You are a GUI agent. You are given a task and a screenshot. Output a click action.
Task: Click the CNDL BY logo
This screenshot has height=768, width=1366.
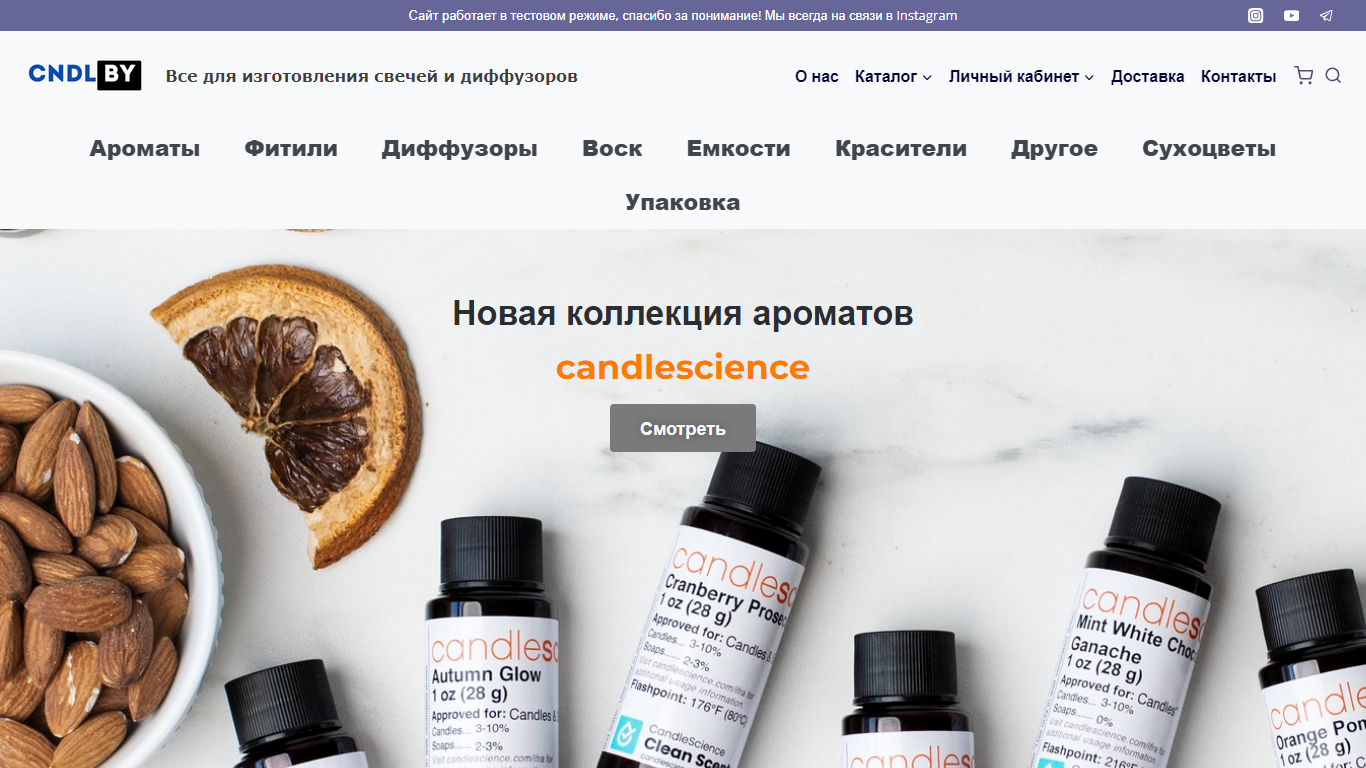[x=85, y=75]
